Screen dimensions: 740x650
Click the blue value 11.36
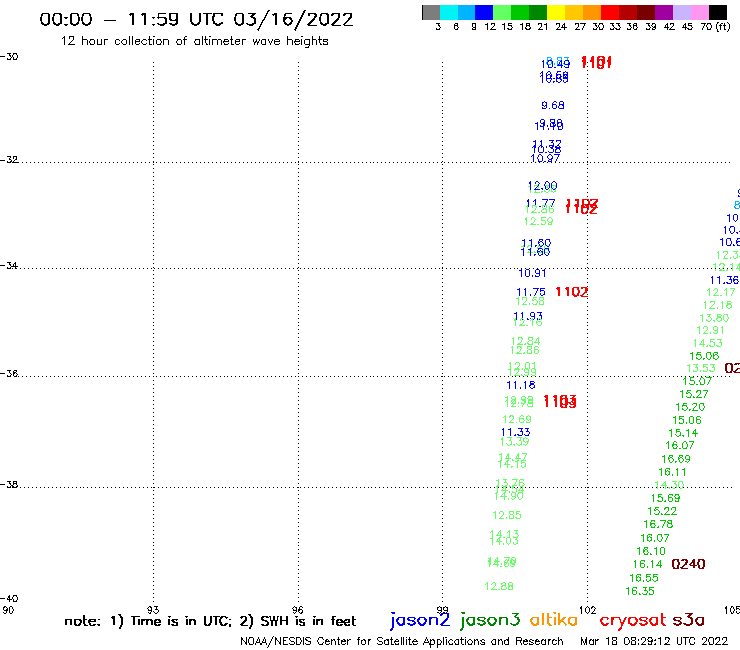[724, 280]
